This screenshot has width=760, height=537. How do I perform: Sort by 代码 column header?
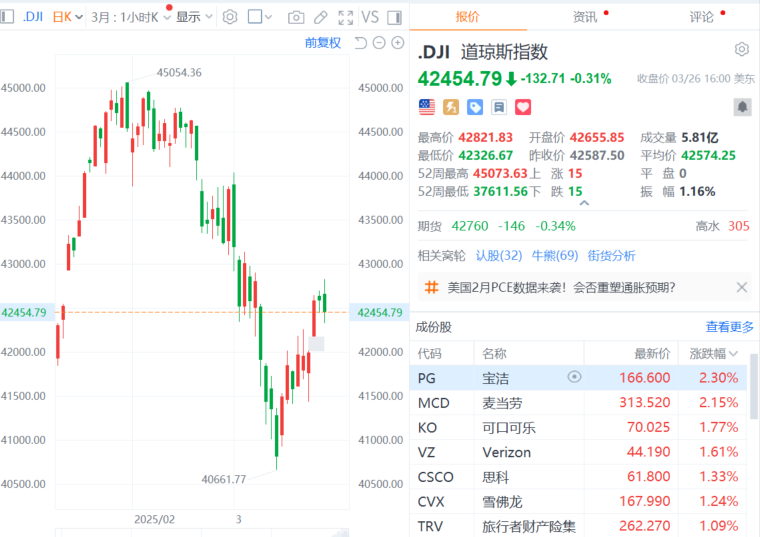click(429, 354)
